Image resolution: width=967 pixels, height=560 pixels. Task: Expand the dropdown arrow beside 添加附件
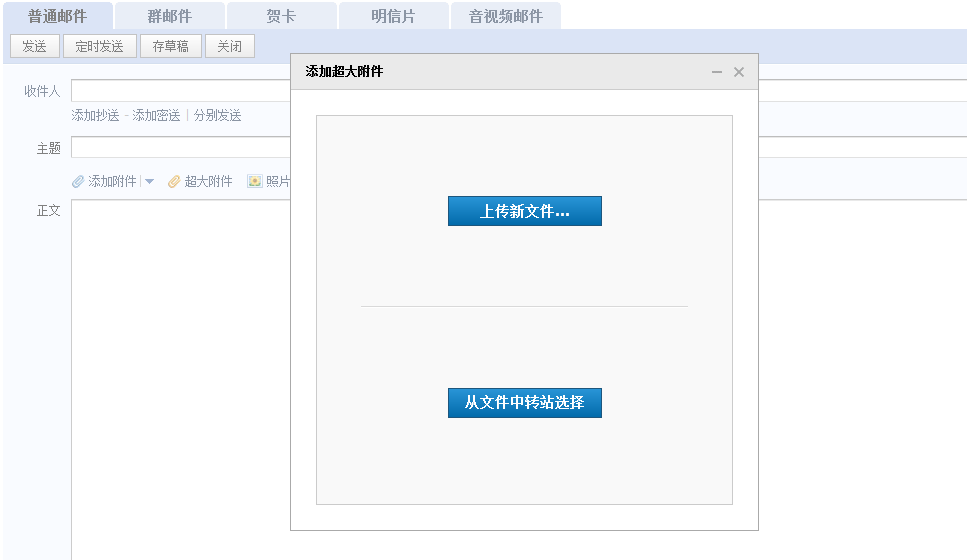click(150, 181)
